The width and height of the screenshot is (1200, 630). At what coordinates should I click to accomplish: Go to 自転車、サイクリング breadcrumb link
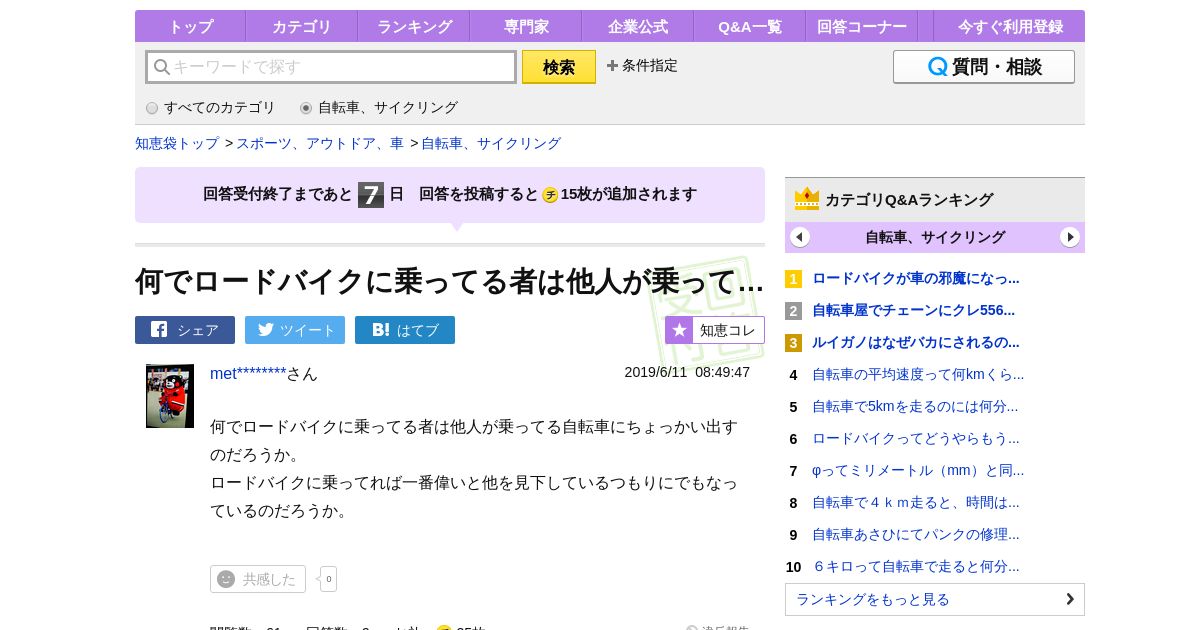[x=491, y=143]
